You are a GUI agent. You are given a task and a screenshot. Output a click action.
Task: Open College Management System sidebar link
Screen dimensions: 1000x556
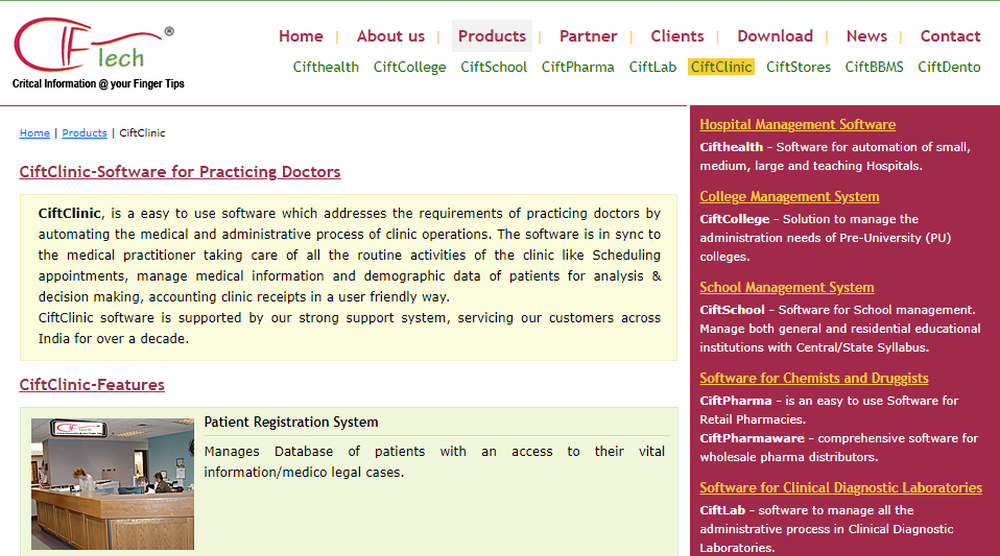coord(789,196)
